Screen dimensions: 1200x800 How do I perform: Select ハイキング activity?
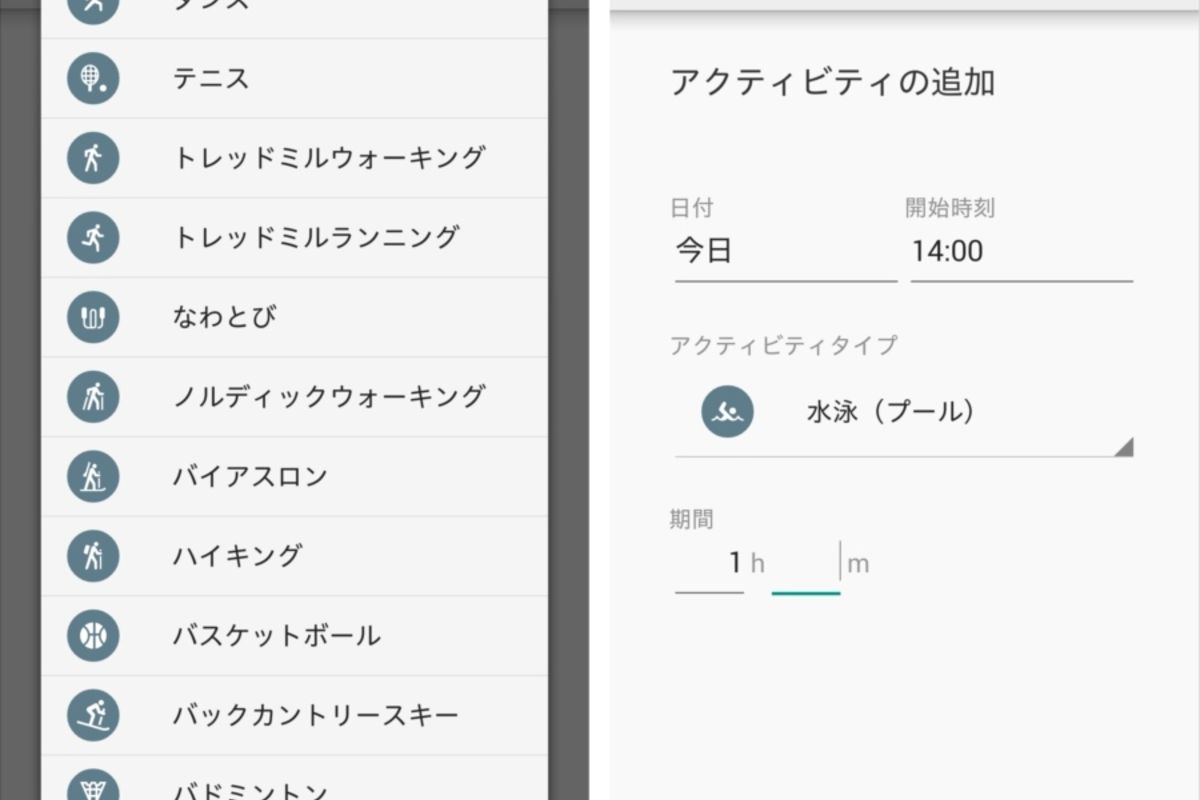point(294,556)
